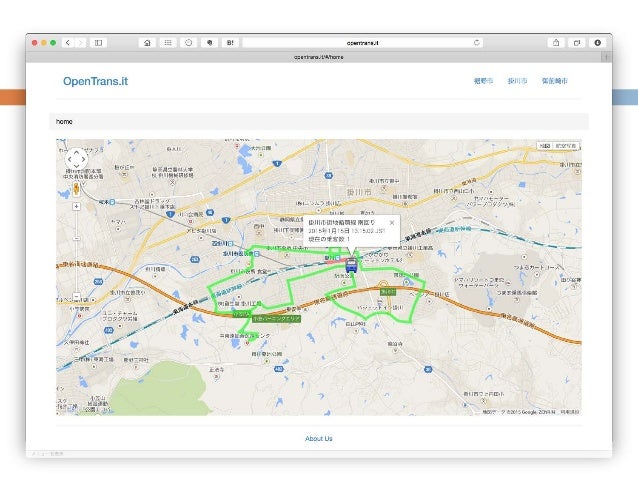Click the terms of use link on map
638x479 pixels.
coord(570,412)
